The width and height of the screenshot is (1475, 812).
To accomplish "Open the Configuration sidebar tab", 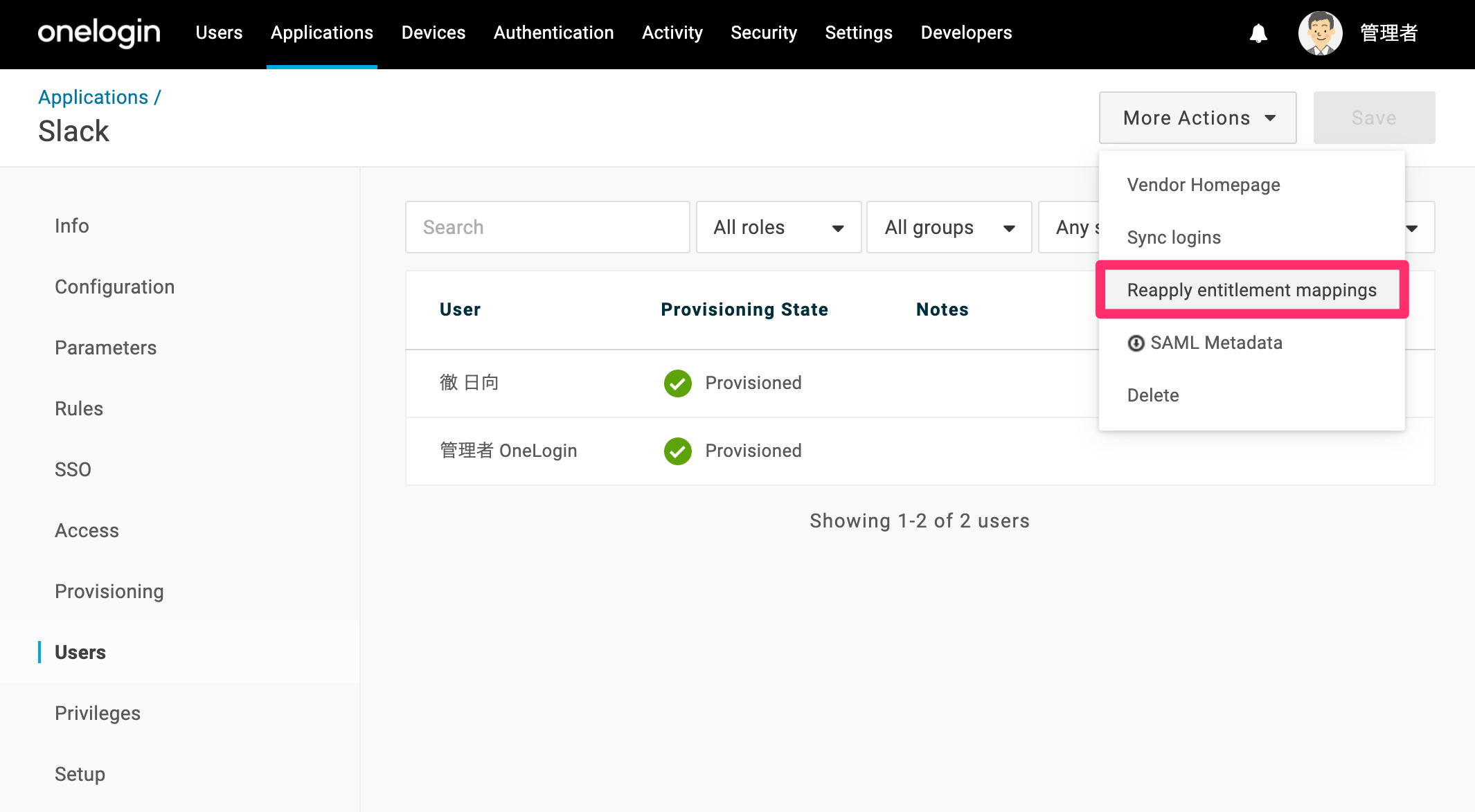I will (114, 287).
